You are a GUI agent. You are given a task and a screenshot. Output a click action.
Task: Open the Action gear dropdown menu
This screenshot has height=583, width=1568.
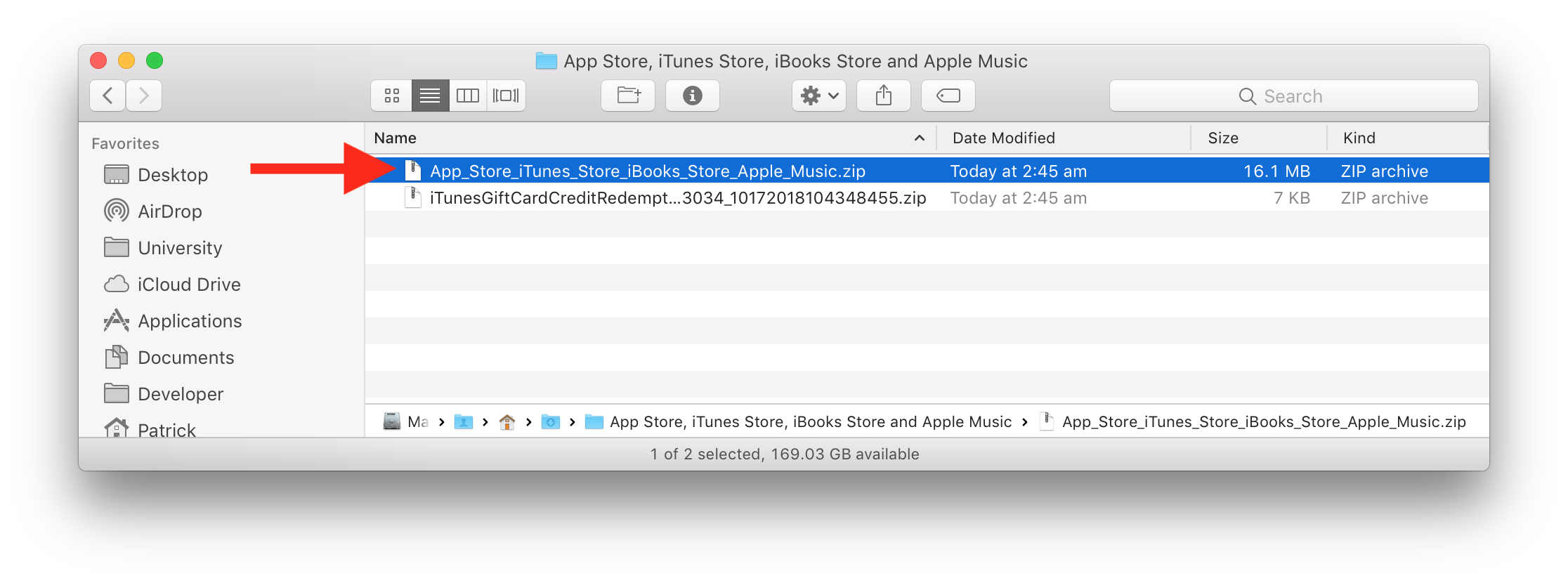[x=819, y=96]
